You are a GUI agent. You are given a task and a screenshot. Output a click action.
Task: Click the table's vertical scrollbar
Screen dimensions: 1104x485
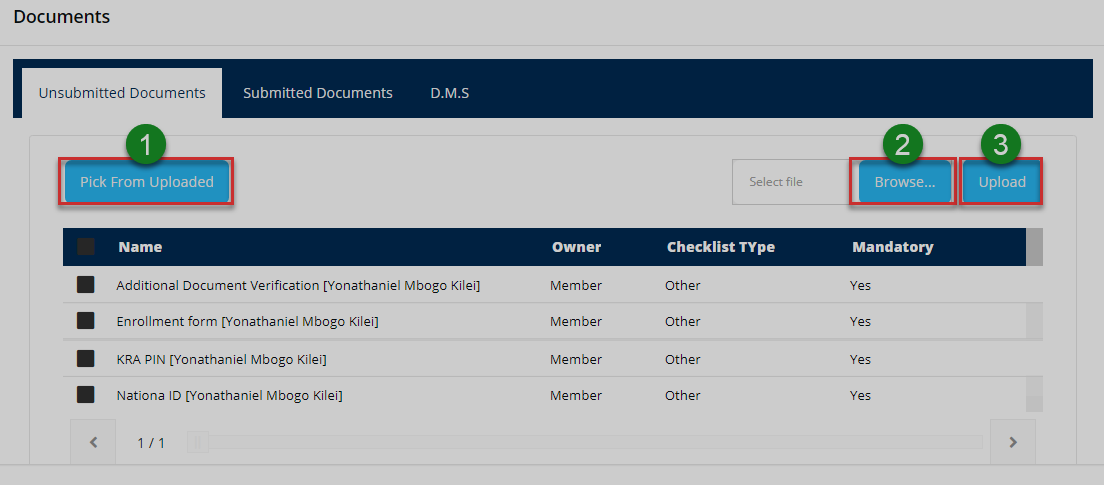1035,320
